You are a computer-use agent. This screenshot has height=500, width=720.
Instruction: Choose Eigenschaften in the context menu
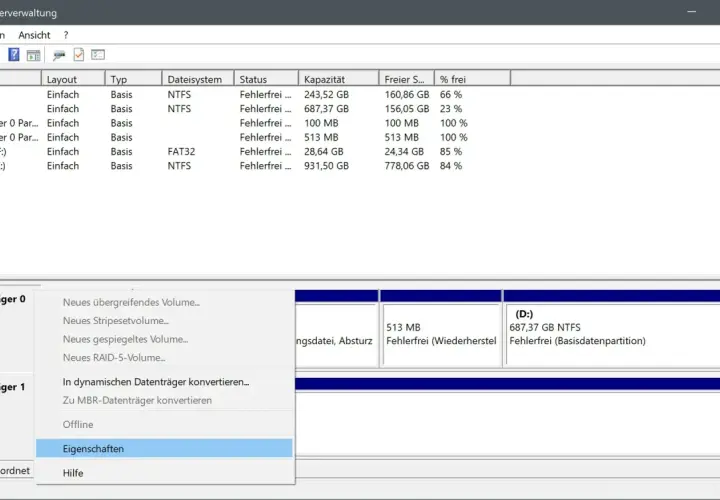tap(164, 449)
